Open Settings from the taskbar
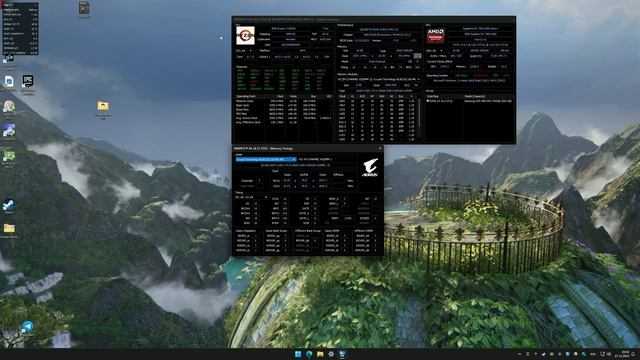The width and height of the screenshot is (640, 360). click(x=331, y=354)
